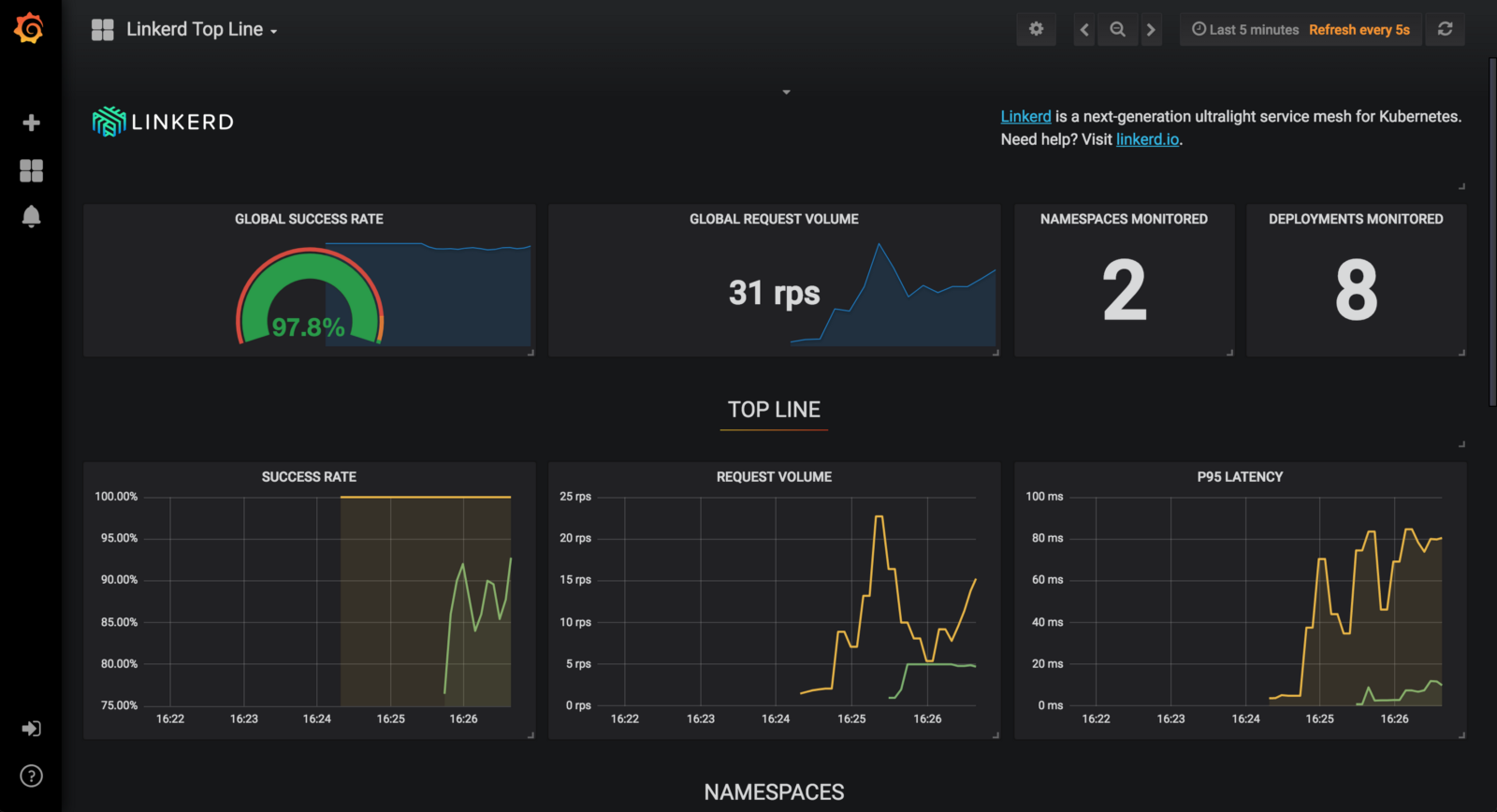Click the refresh dashboard icon
Viewport: 1497px width, 812px height.
(1445, 29)
